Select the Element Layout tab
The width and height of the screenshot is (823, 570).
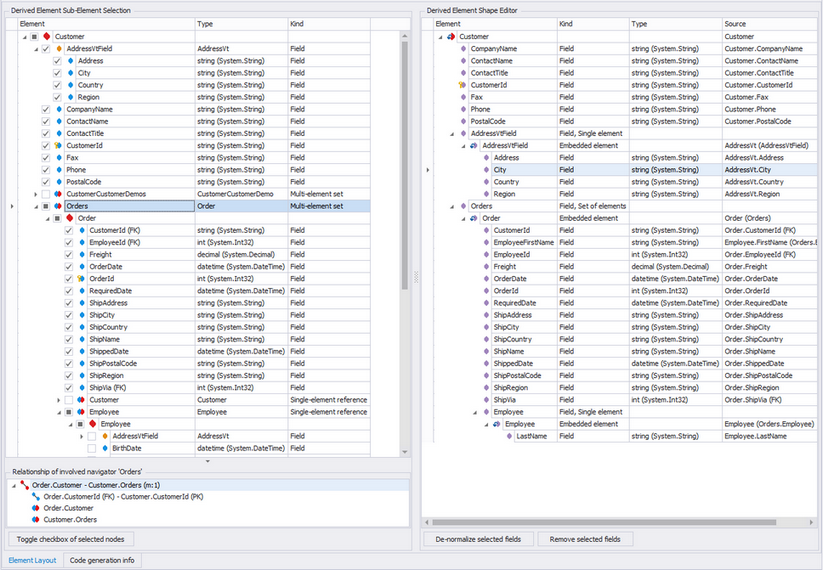(32, 560)
